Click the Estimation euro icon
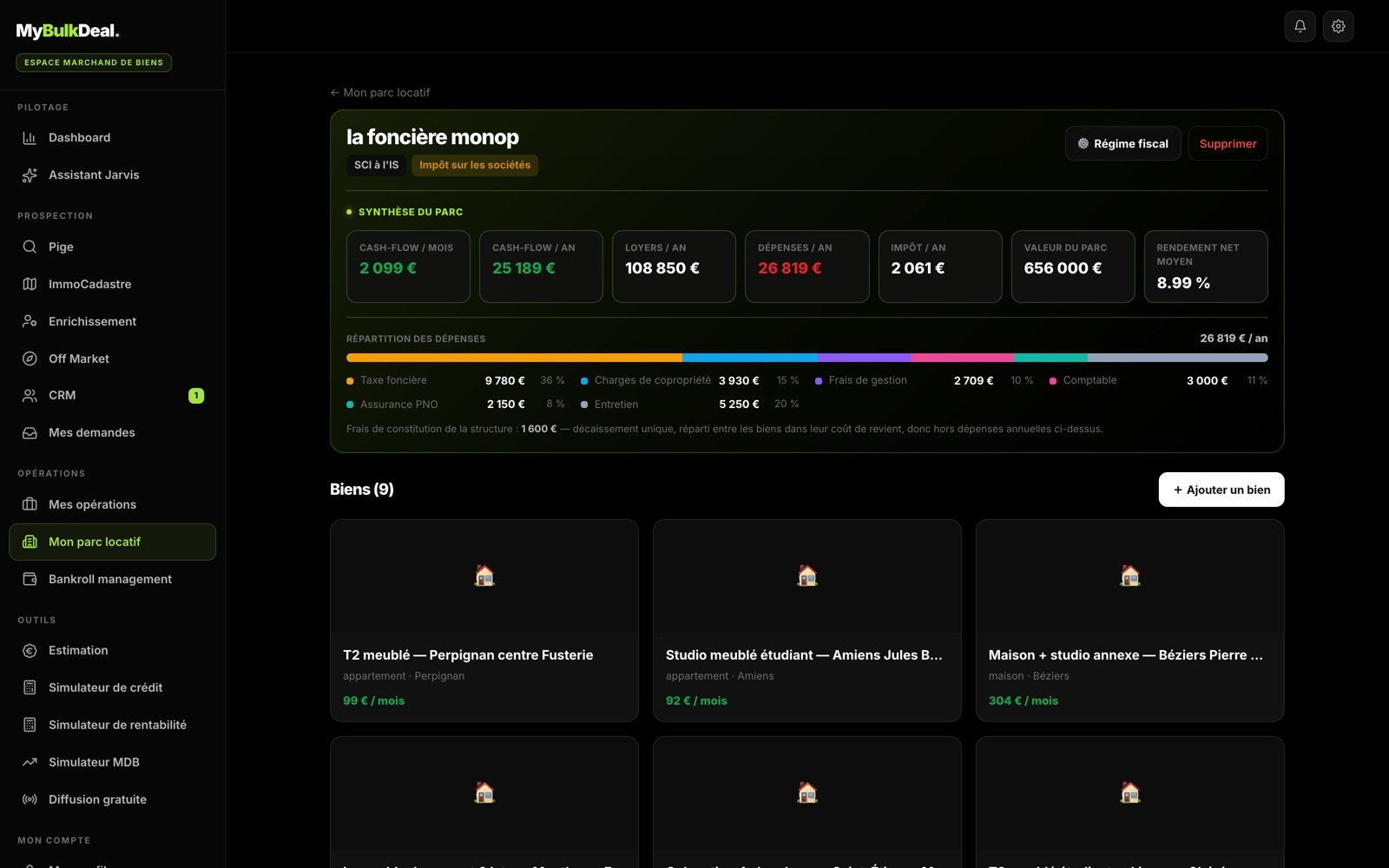The width and height of the screenshot is (1389, 868). [30, 651]
